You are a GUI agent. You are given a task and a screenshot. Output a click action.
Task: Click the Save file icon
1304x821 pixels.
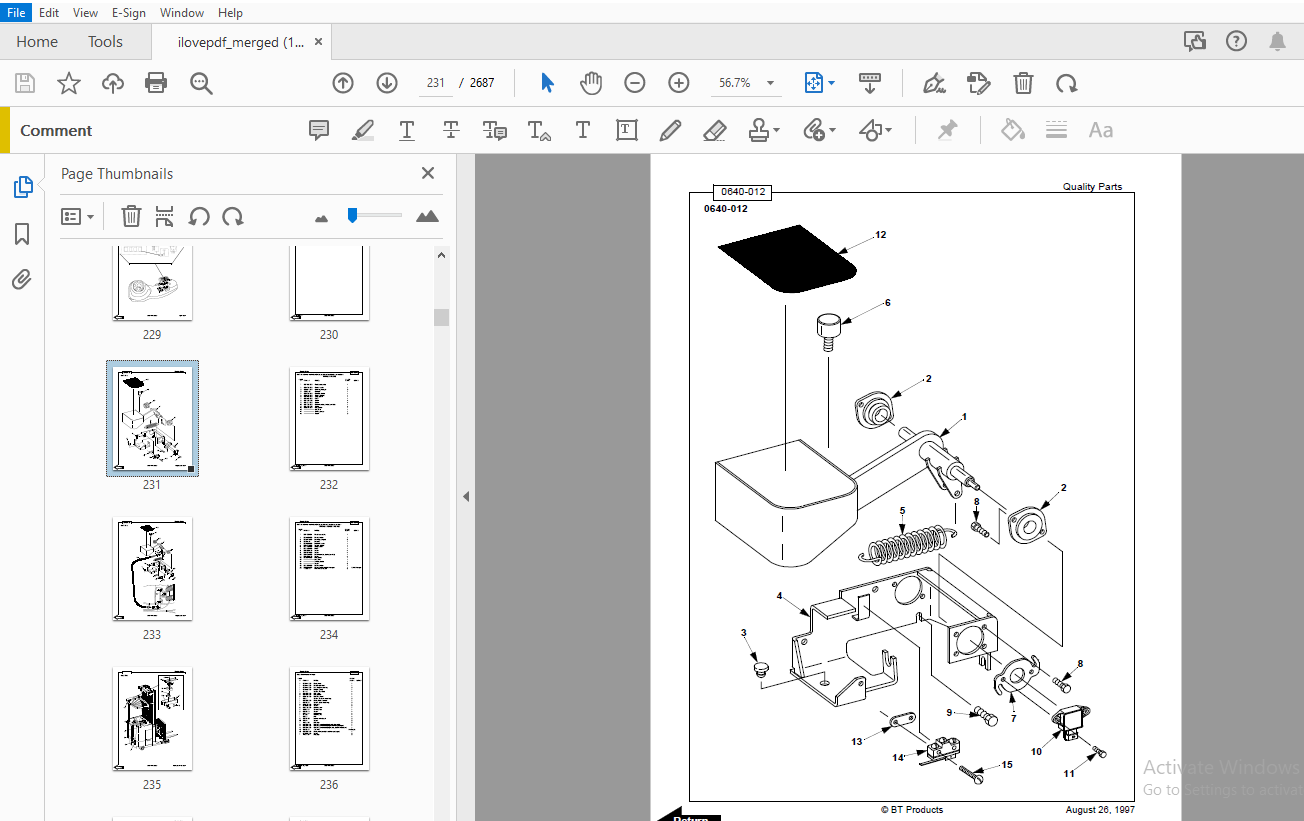click(x=24, y=83)
